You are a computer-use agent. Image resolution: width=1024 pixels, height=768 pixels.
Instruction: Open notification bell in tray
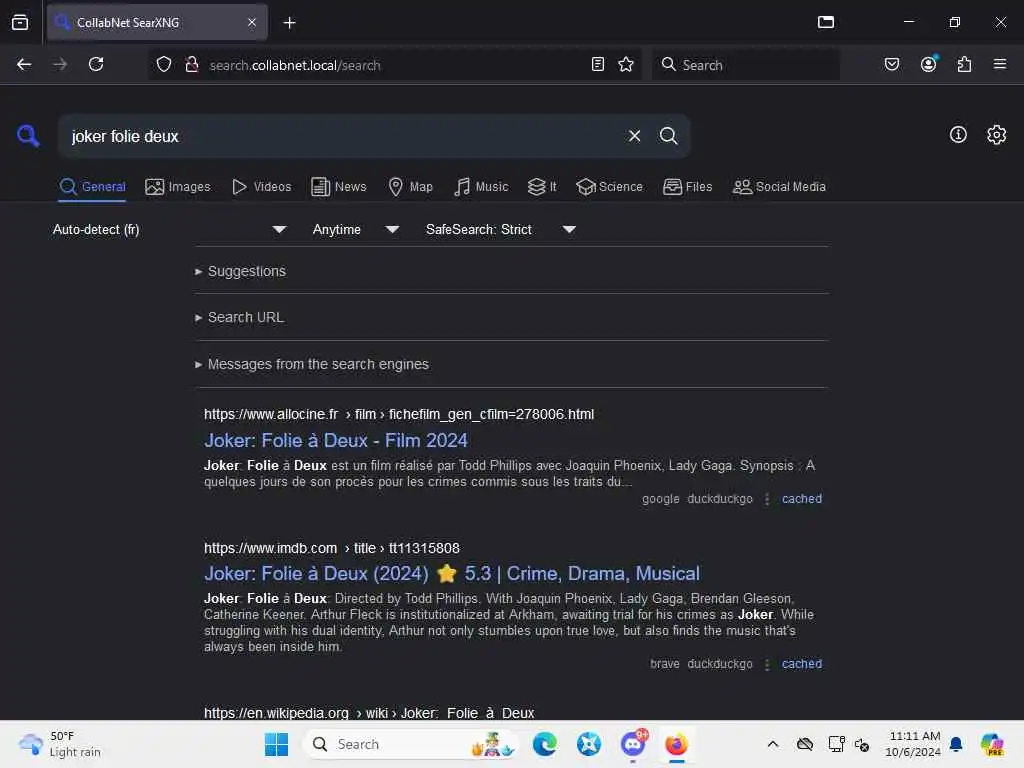955,744
